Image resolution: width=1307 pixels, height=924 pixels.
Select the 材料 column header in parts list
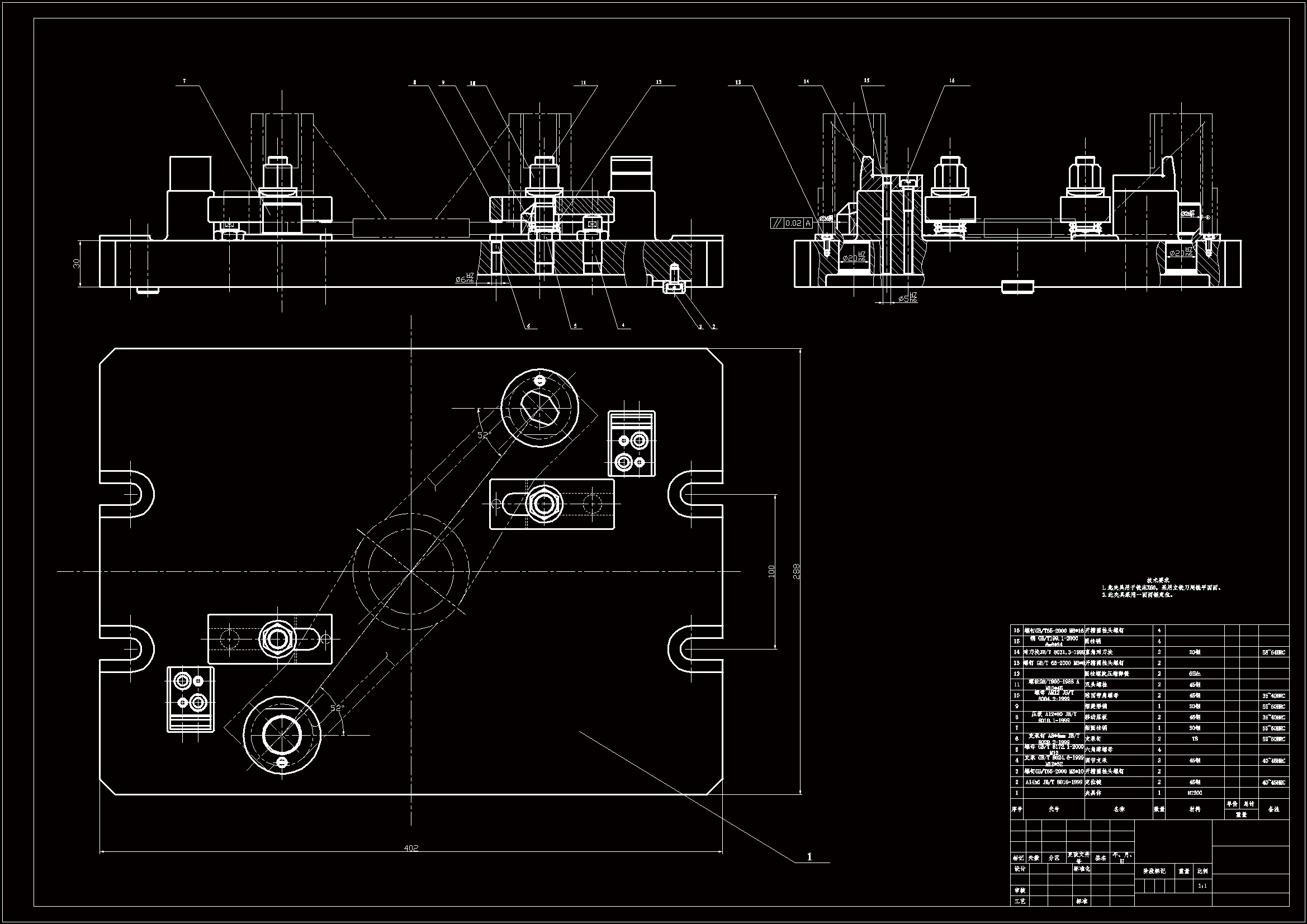point(1195,809)
